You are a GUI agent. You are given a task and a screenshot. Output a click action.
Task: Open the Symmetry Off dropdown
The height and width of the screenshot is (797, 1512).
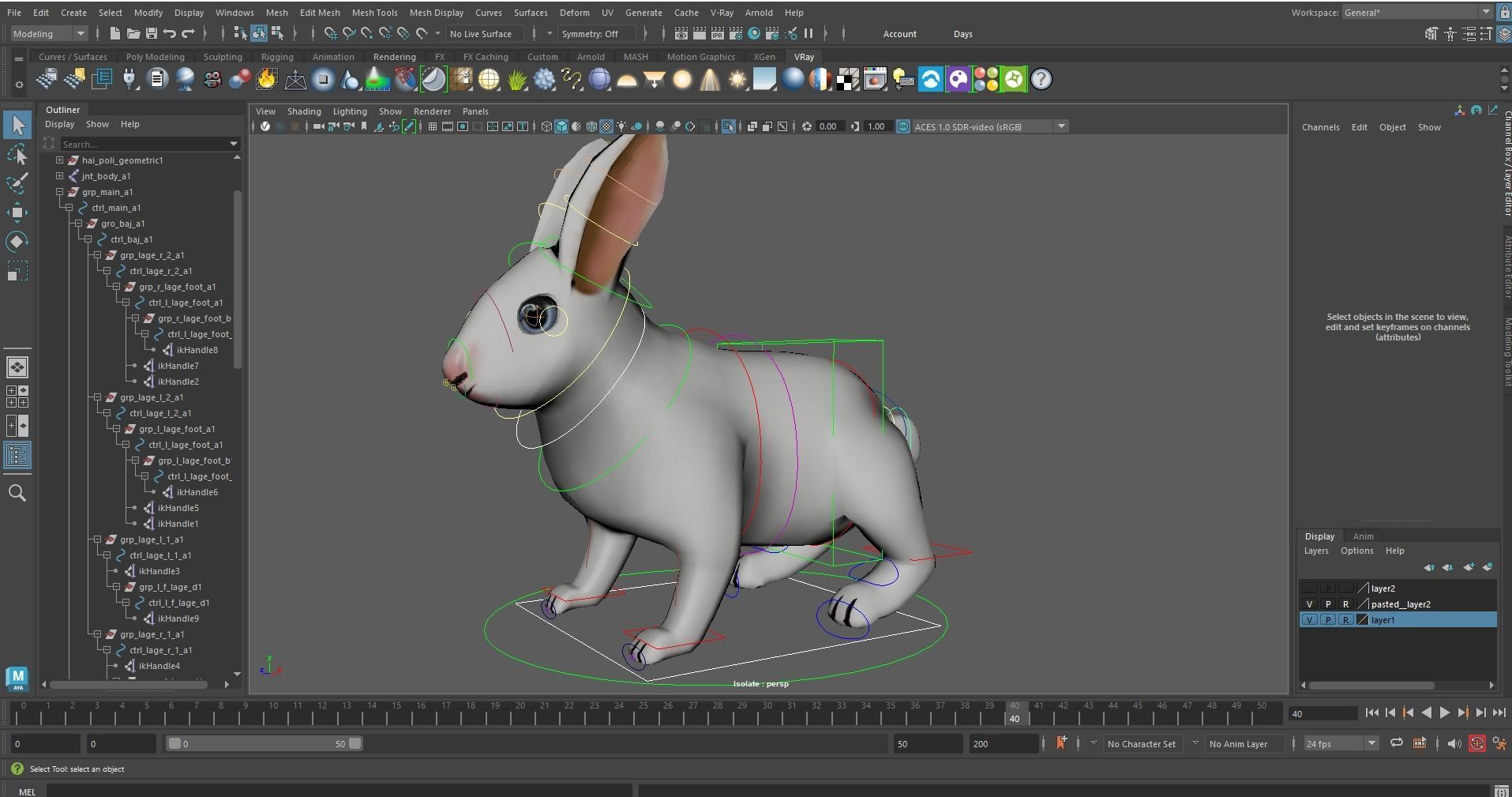pos(597,34)
